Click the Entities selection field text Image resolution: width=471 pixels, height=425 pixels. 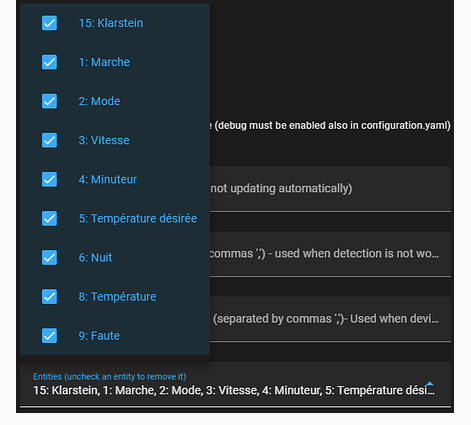[x=234, y=390]
